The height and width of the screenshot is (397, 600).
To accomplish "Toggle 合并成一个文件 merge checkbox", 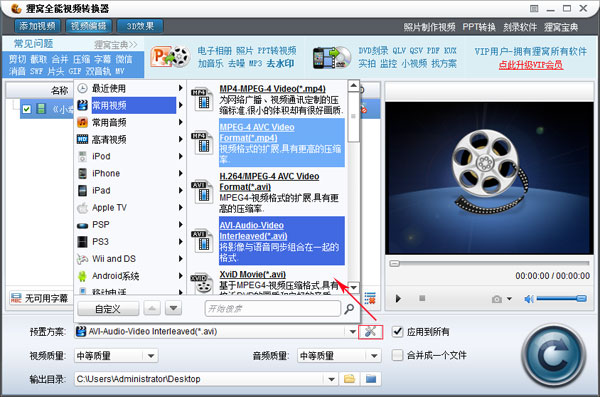I will point(398,355).
